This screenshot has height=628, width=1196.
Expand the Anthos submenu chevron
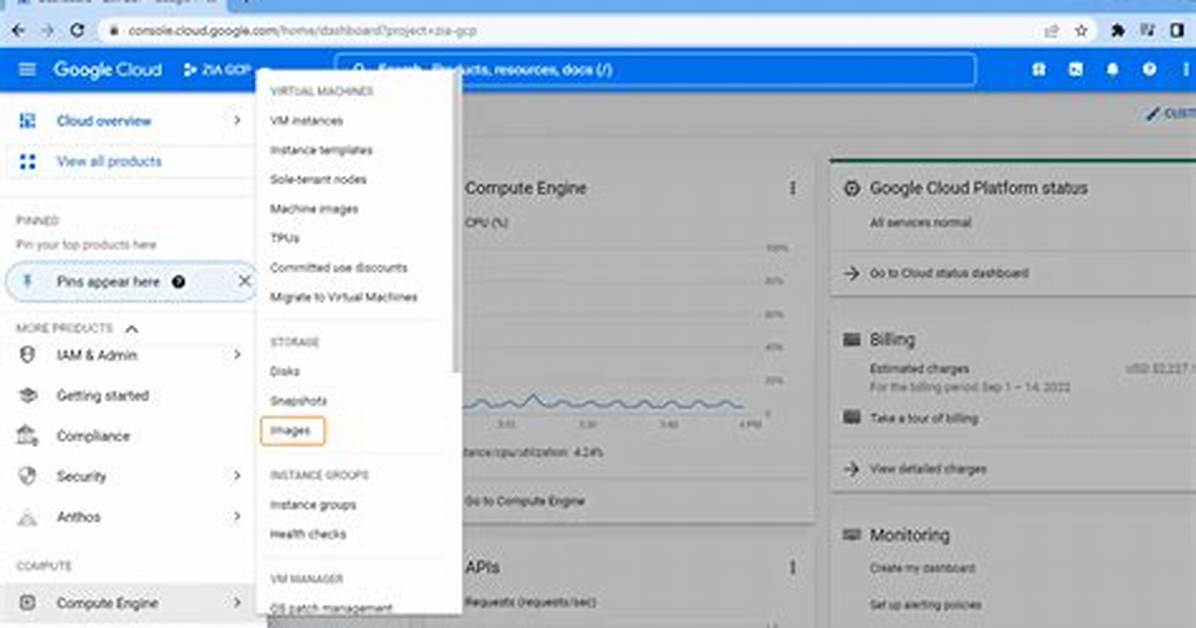click(x=237, y=517)
